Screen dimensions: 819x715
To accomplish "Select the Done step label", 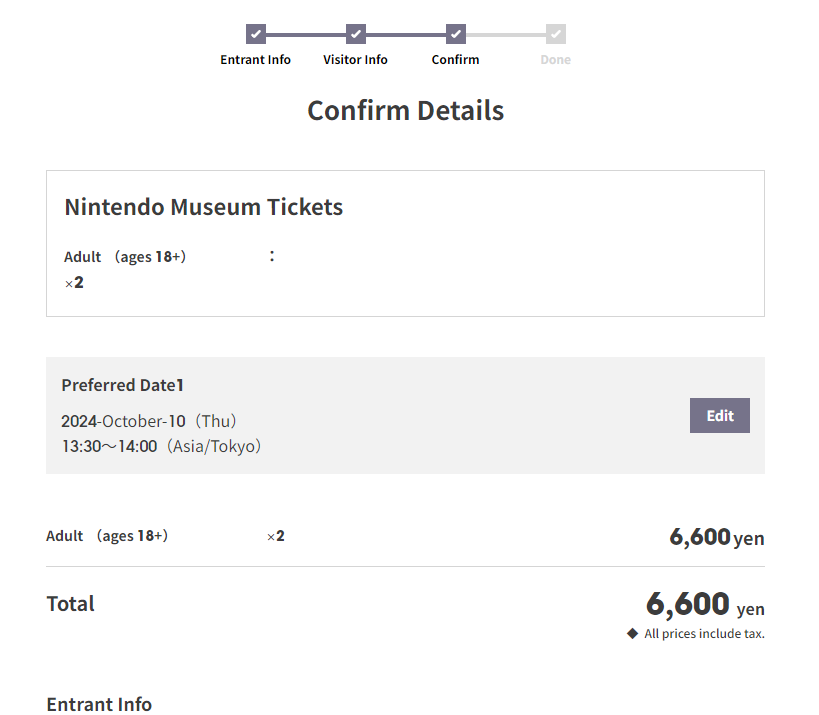I will (x=556, y=60).
